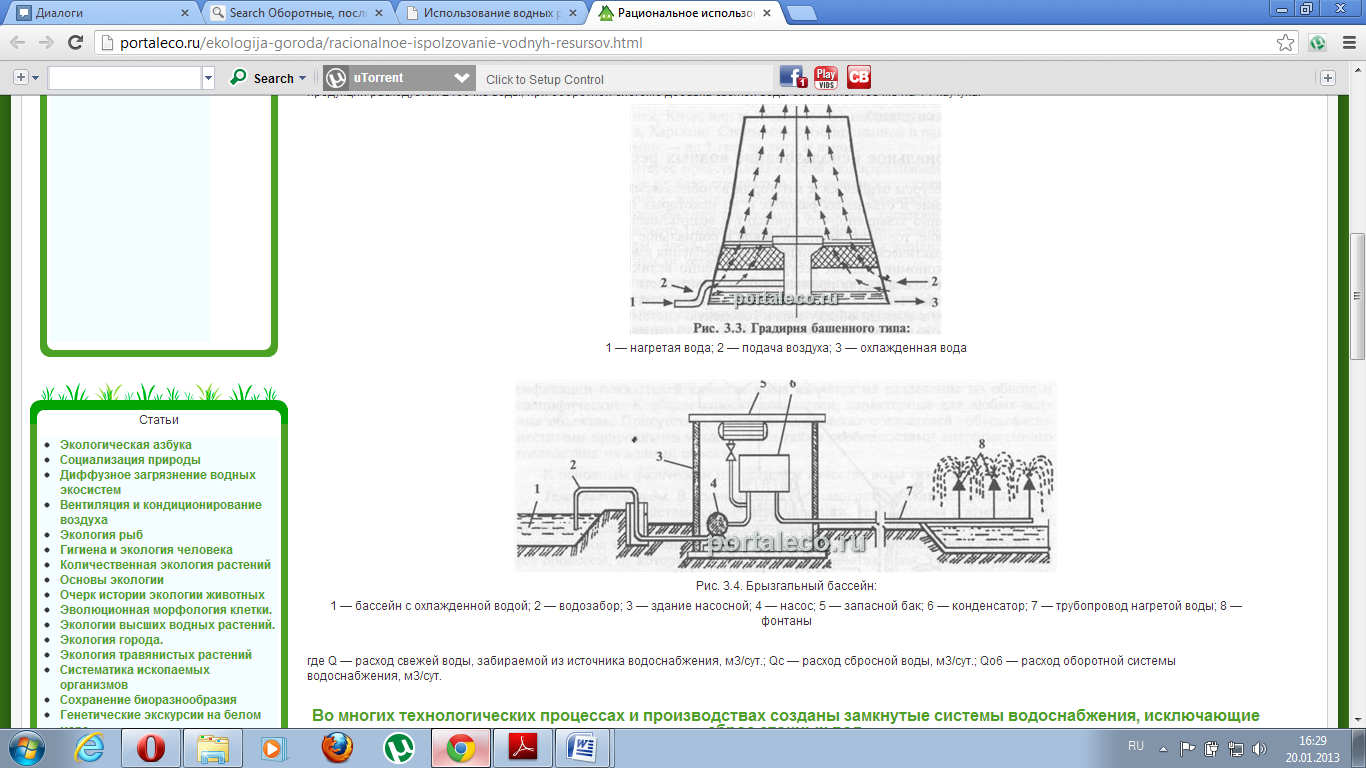Click the spray pond diagram image

tap(786, 476)
